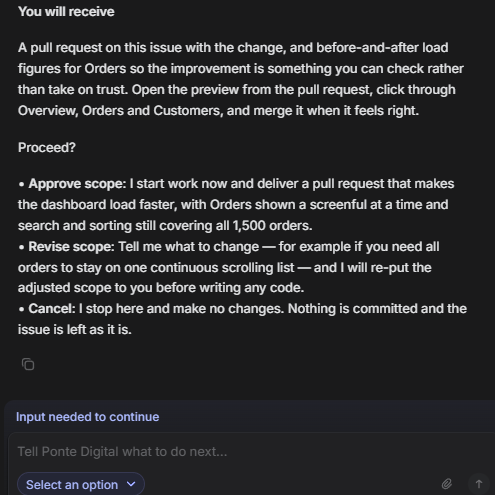Click the Proceed? question text
The height and width of the screenshot is (495, 495).
point(47,148)
